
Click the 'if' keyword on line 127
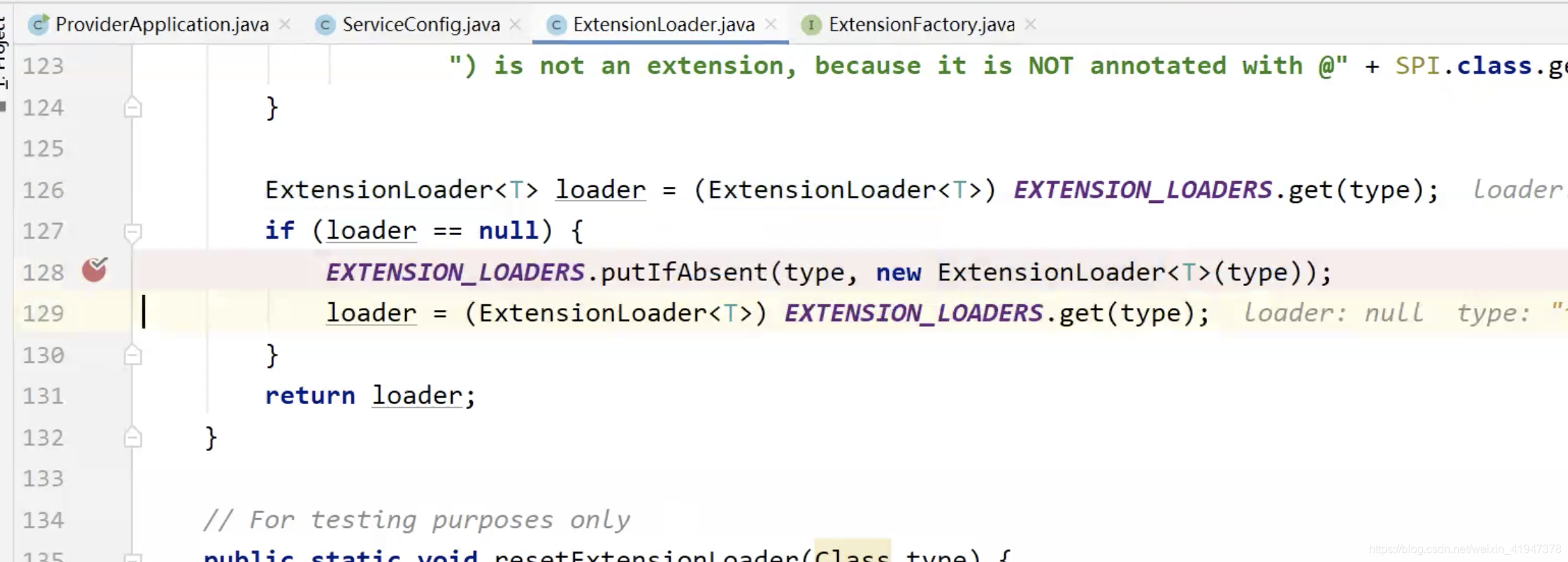(x=280, y=231)
